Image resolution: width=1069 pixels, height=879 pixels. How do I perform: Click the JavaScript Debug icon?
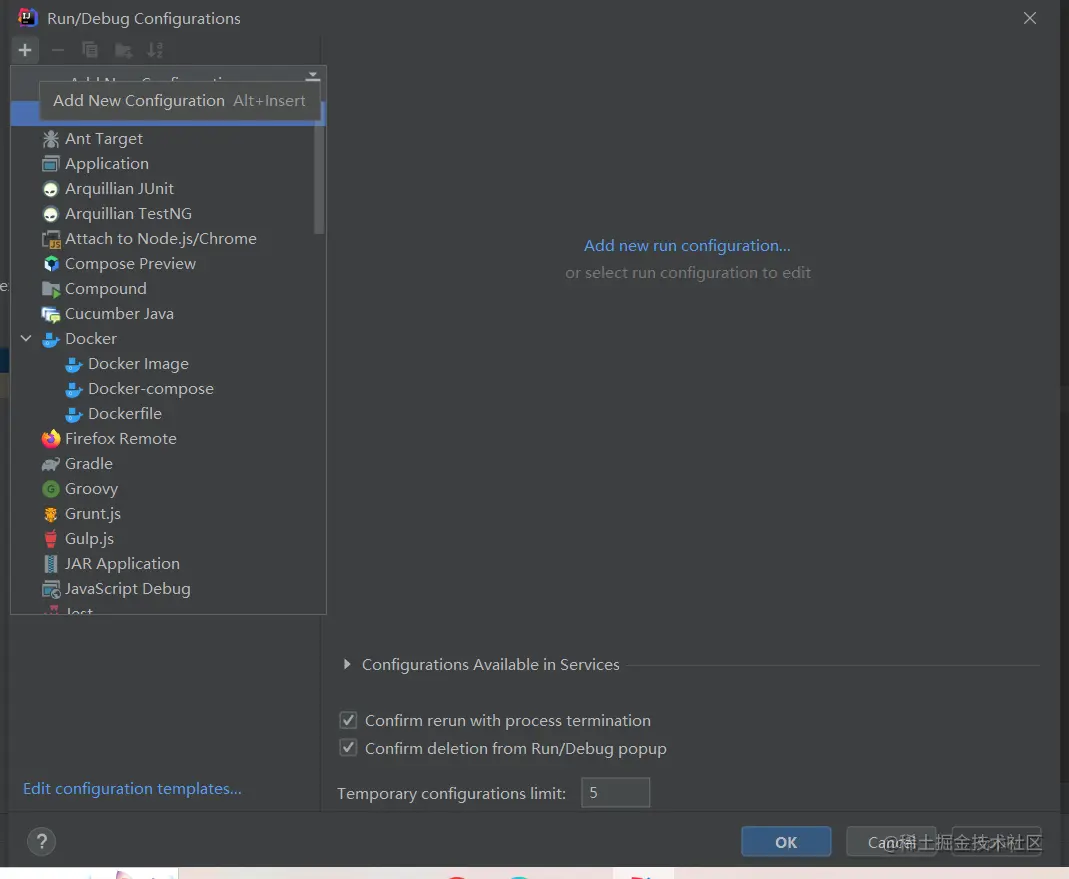point(51,589)
